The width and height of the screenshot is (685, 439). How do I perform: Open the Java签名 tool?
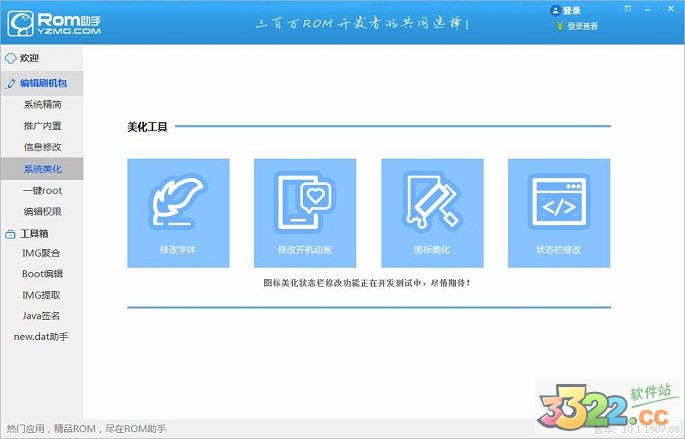[x=42, y=316]
